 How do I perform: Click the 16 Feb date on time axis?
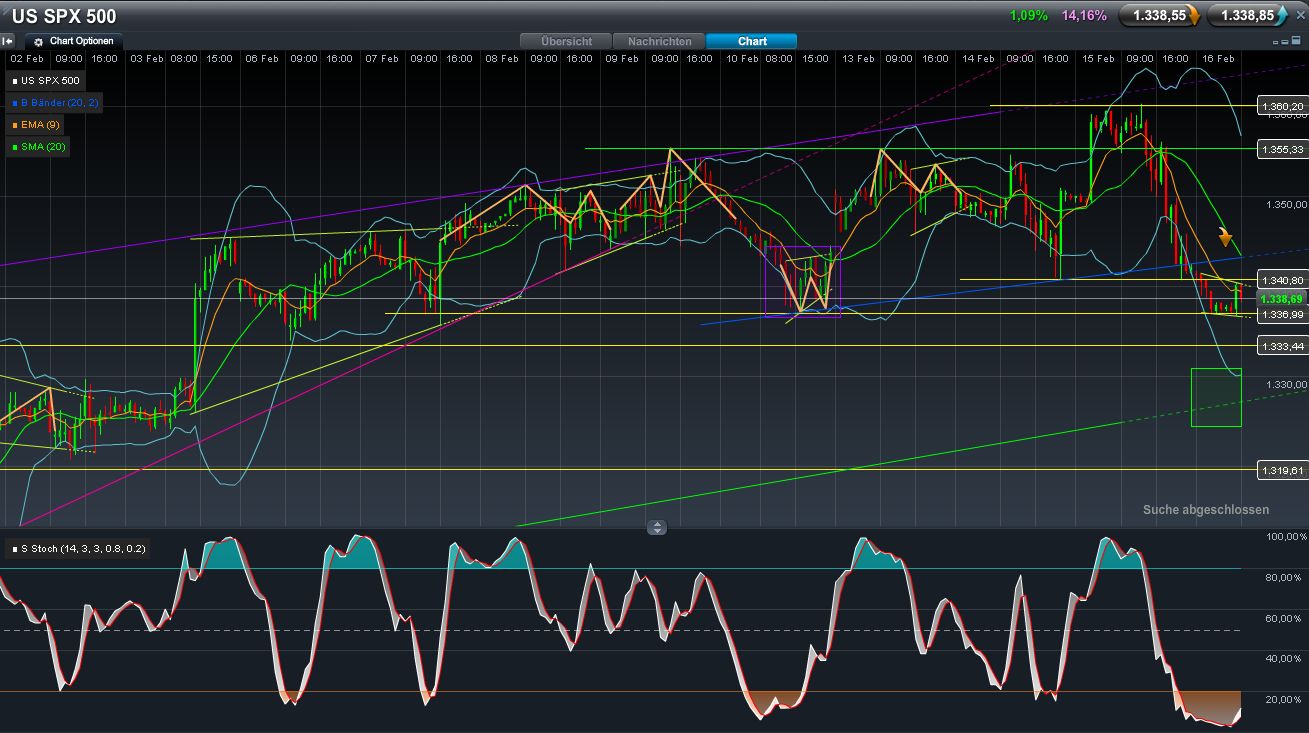pyautogui.click(x=1218, y=59)
